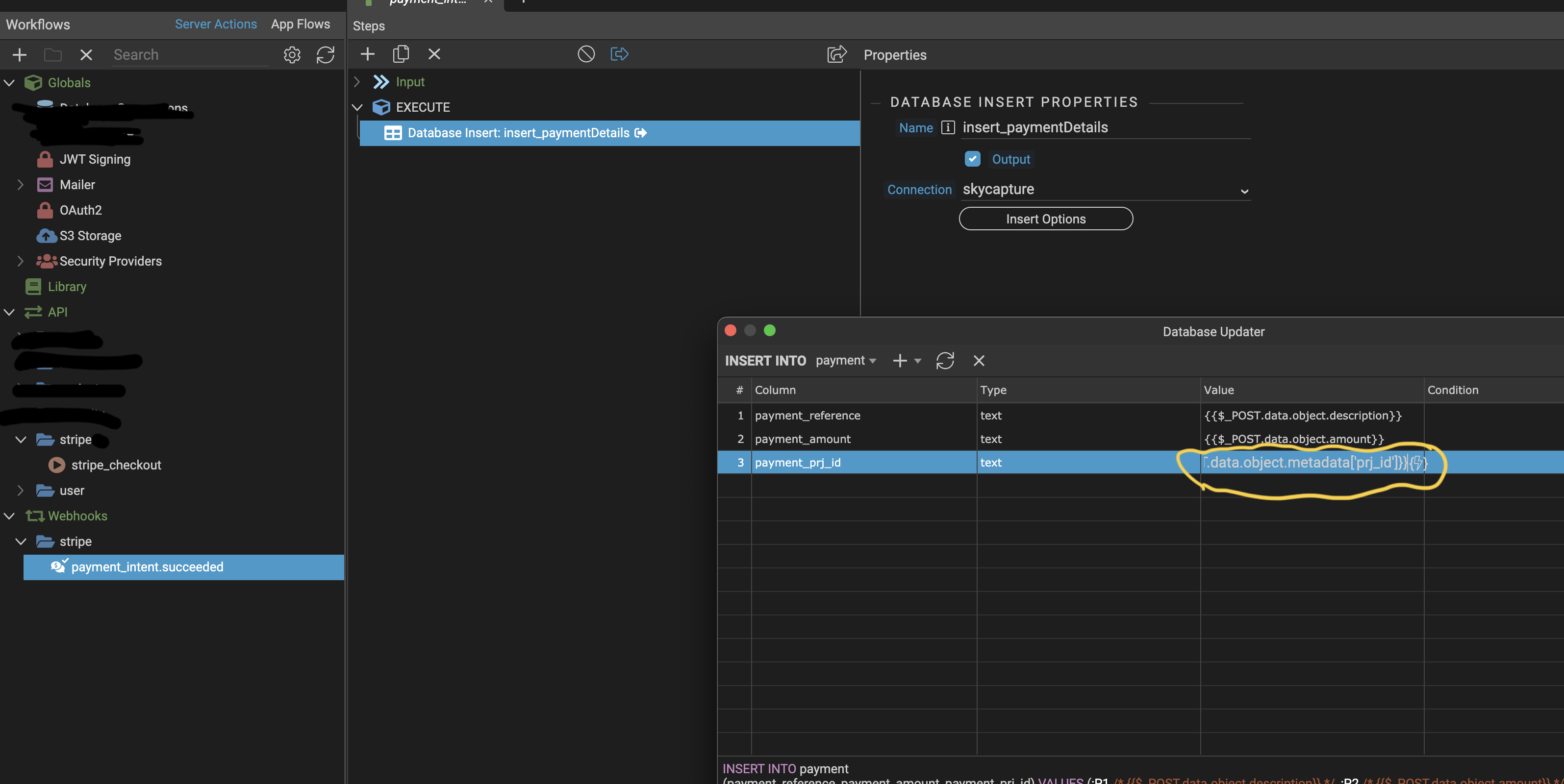Switch to App Flows tab
The image size is (1564, 784).
(x=301, y=24)
